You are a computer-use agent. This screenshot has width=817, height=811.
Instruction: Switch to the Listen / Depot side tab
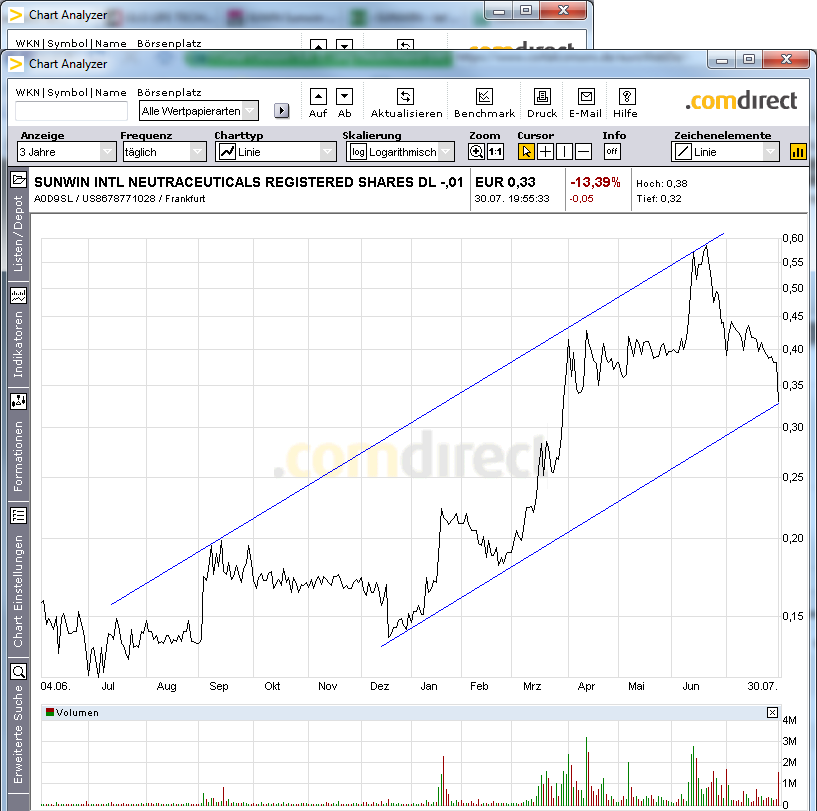[x=18, y=234]
